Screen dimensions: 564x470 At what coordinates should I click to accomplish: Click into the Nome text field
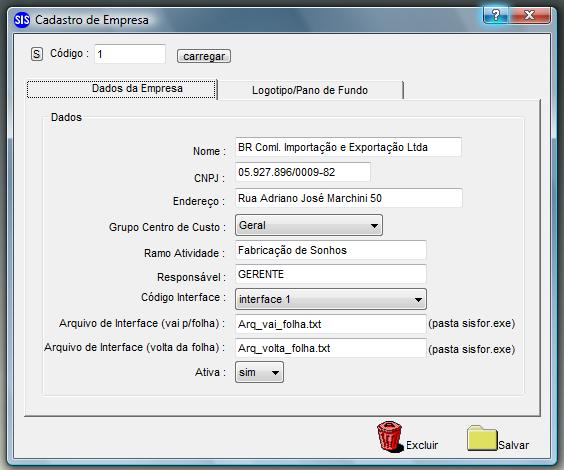pos(348,147)
